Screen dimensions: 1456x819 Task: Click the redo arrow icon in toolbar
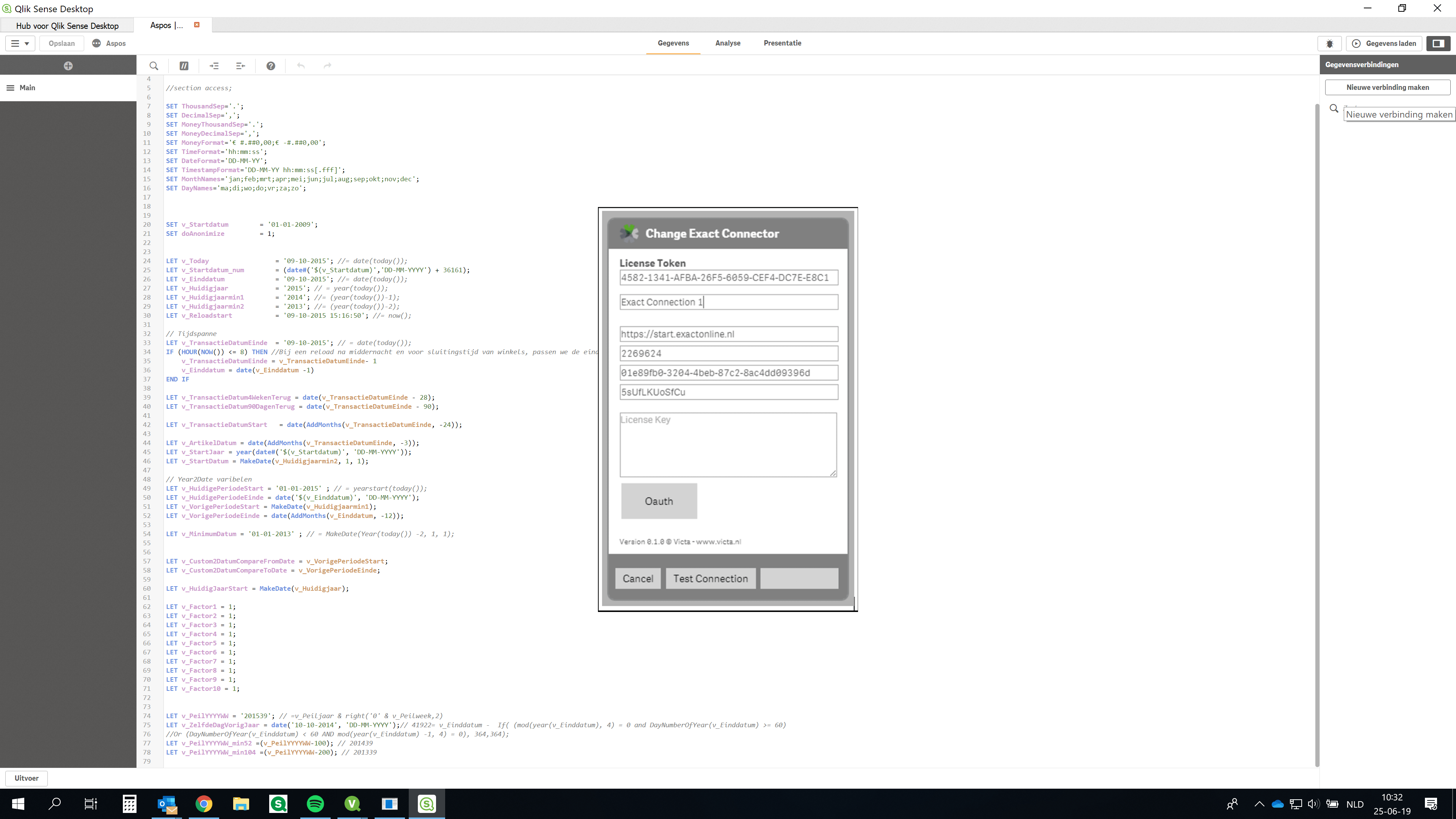(328, 65)
